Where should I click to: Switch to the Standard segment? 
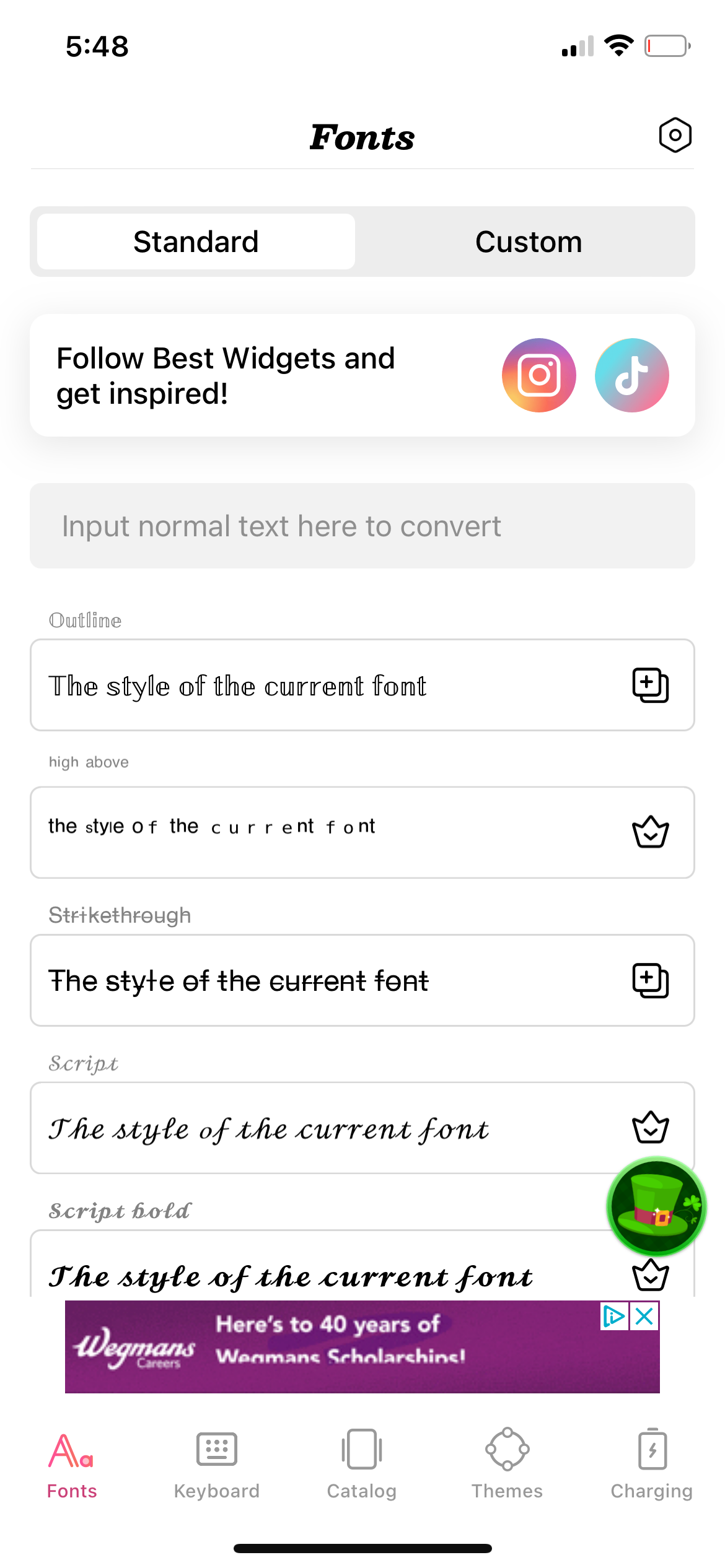196,242
